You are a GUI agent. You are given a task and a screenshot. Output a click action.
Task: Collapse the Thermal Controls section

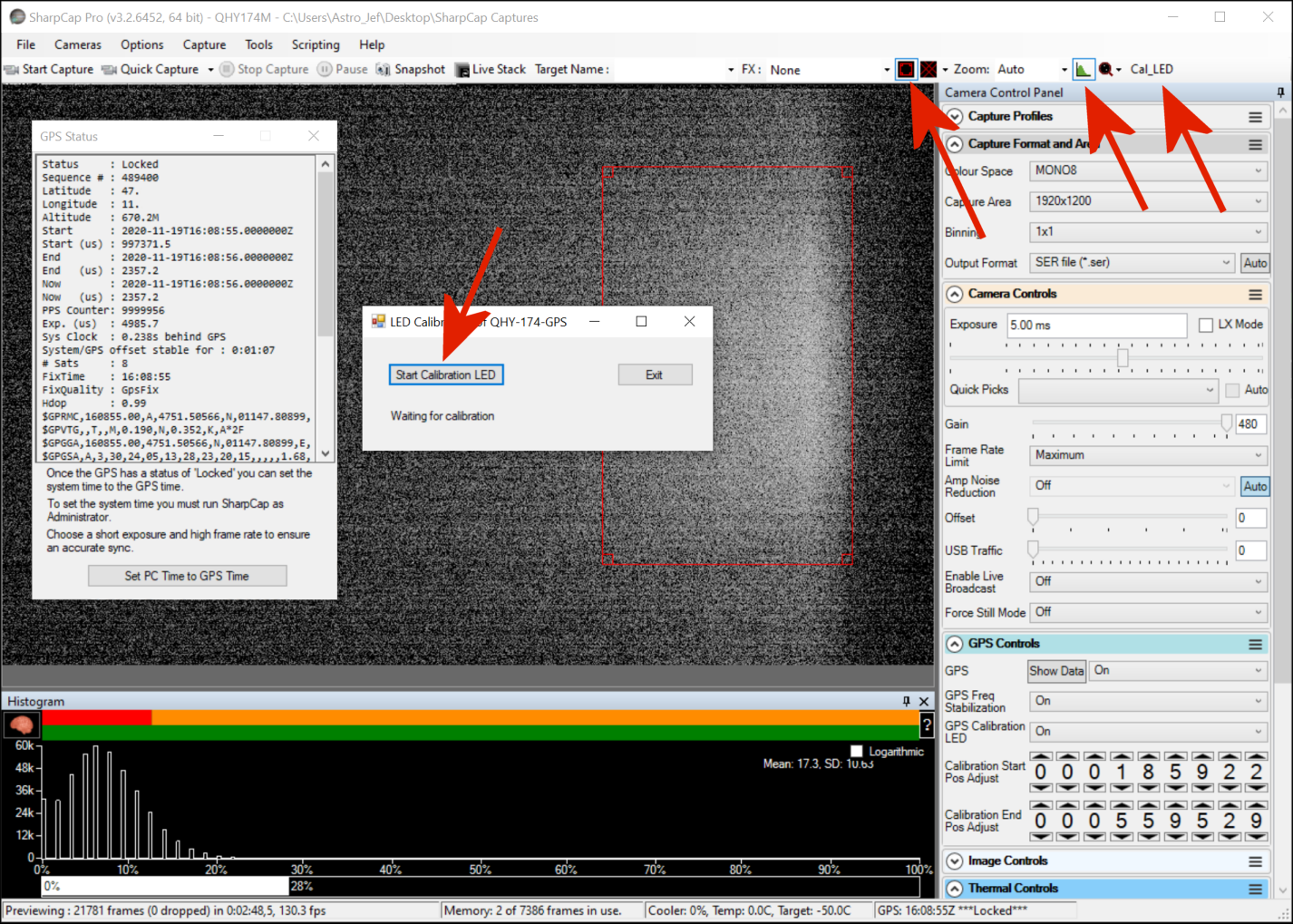(x=955, y=889)
